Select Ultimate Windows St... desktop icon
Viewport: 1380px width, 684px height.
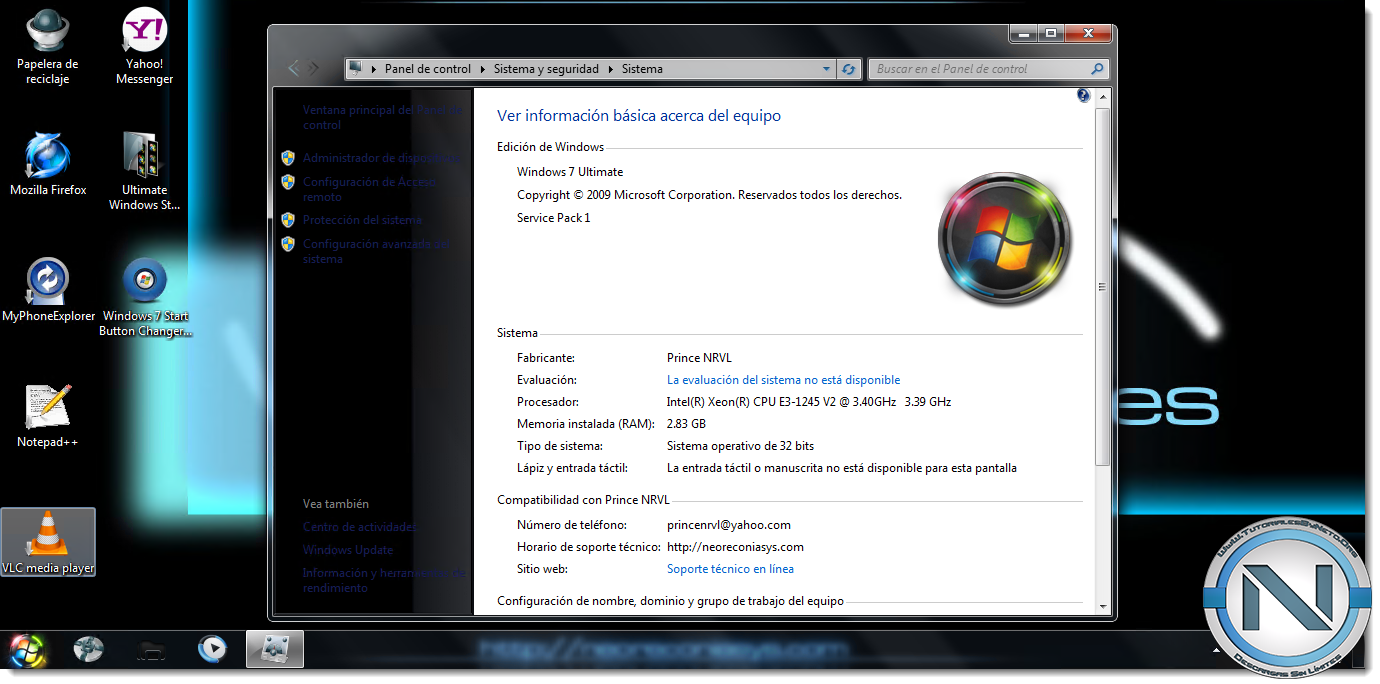(144, 171)
